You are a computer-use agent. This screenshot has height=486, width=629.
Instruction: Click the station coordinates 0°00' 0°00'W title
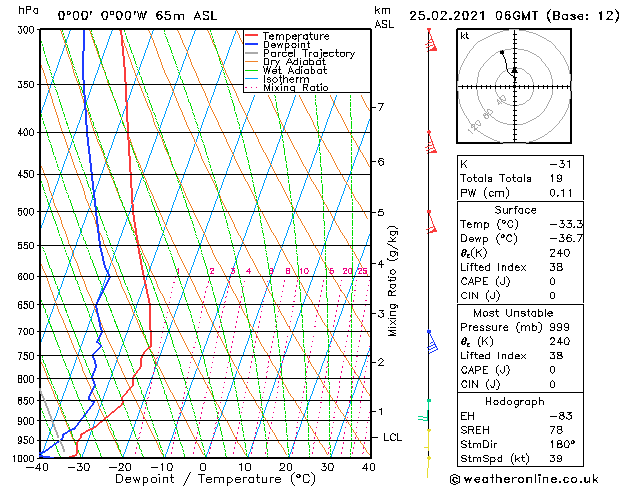(x=103, y=16)
